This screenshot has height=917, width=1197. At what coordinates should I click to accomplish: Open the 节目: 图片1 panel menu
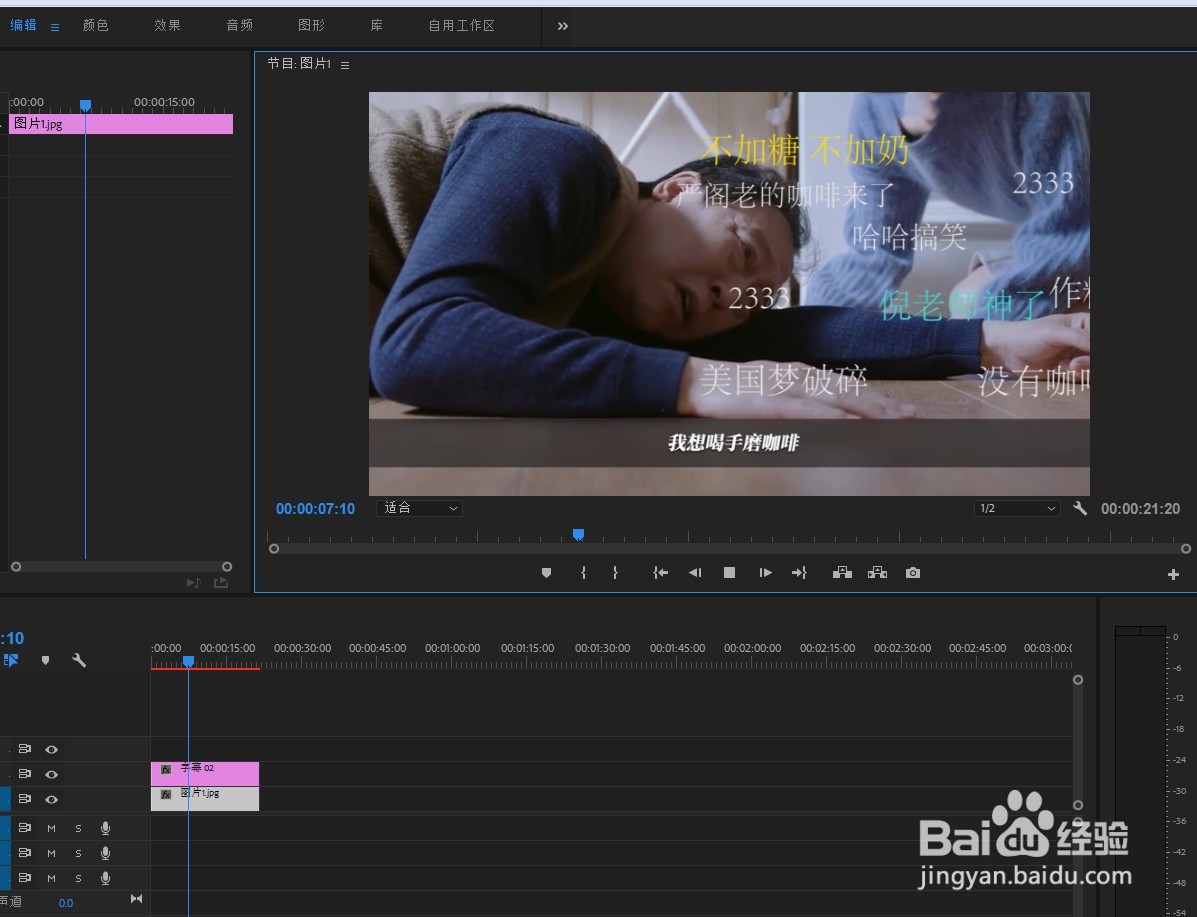click(x=345, y=65)
